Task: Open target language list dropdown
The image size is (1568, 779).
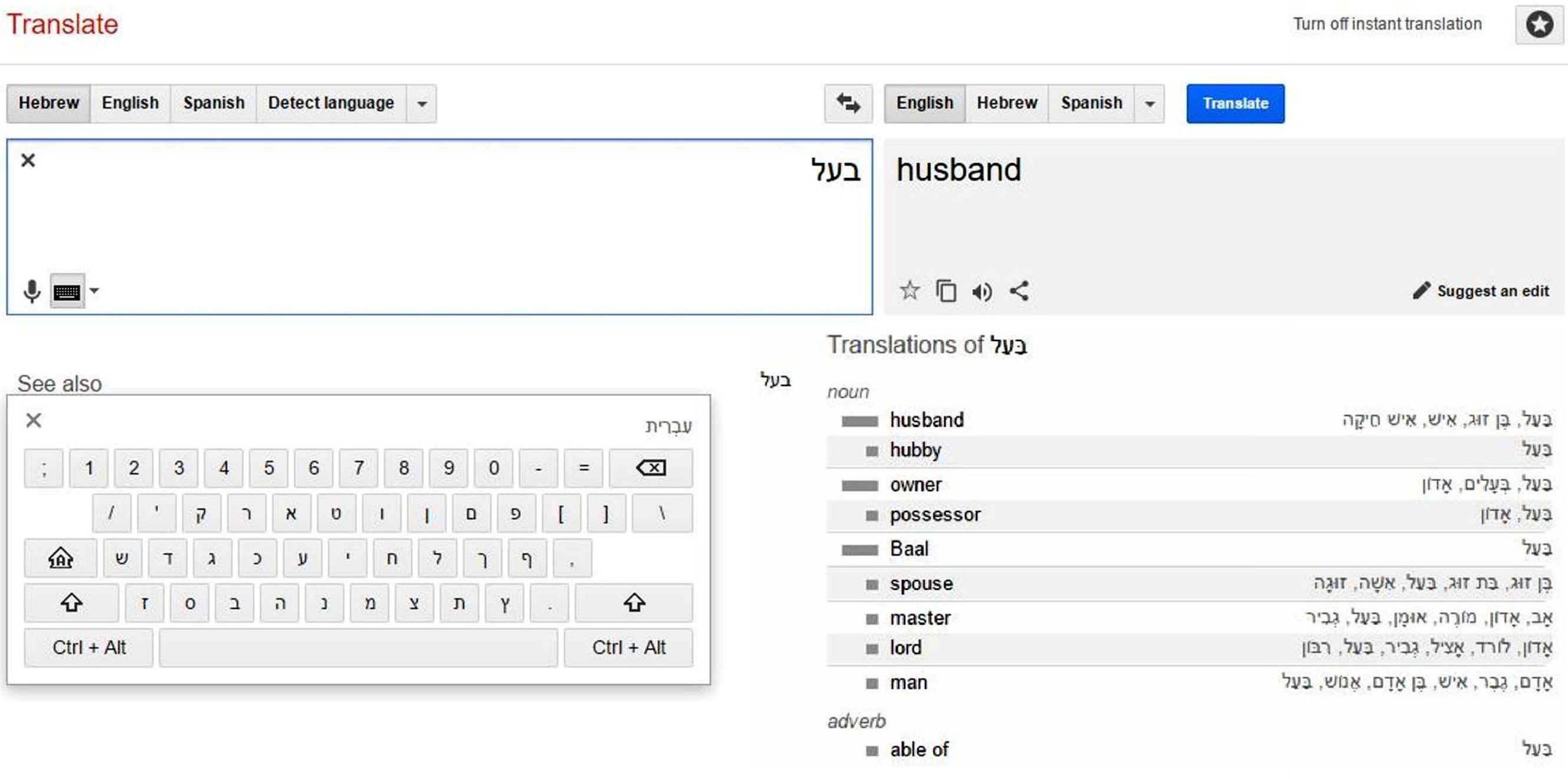Action: [1149, 104]
